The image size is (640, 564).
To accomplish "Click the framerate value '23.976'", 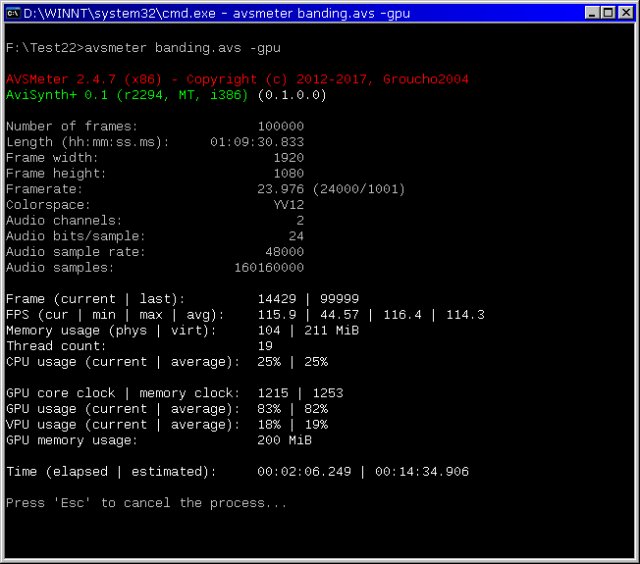I will tap(281, 189).
